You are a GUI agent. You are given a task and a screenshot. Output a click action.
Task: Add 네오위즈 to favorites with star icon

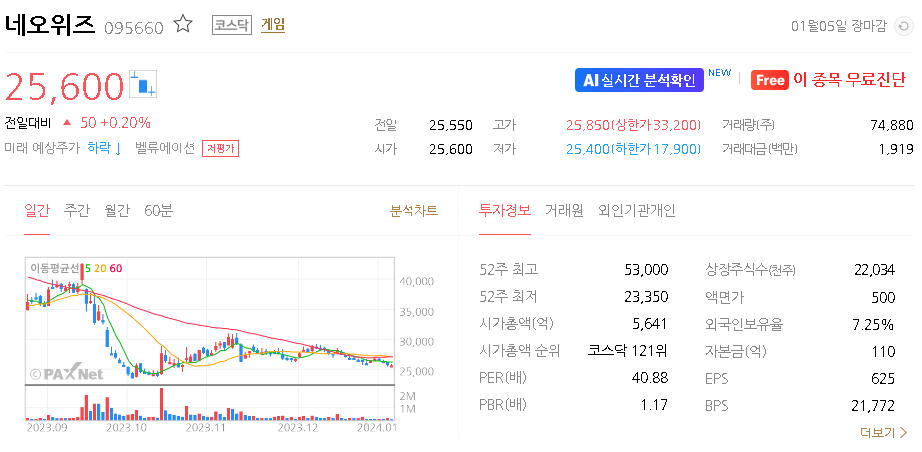pyautogui.click(x=183, y=25)
